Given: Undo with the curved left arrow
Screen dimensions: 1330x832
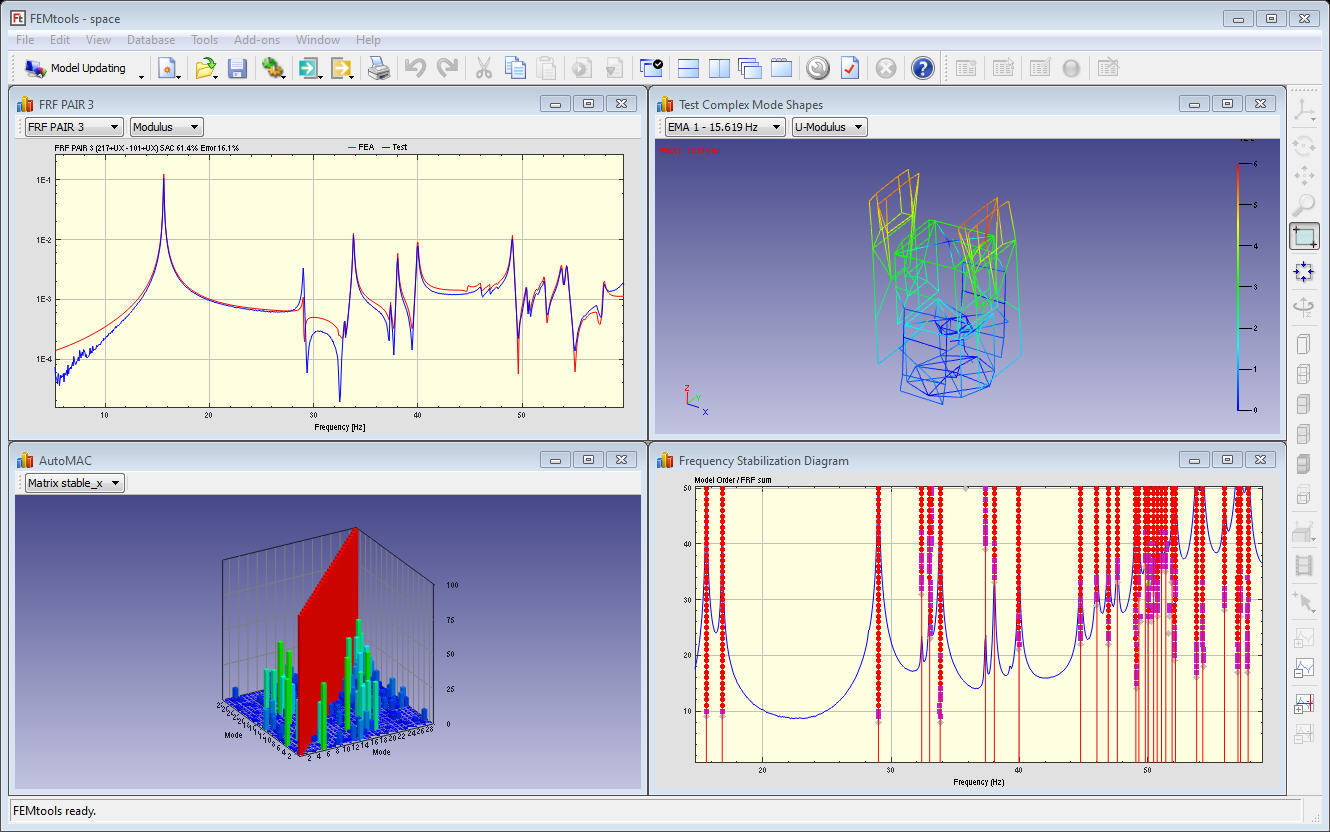Looking at the screenshot, I should point(415,68).
